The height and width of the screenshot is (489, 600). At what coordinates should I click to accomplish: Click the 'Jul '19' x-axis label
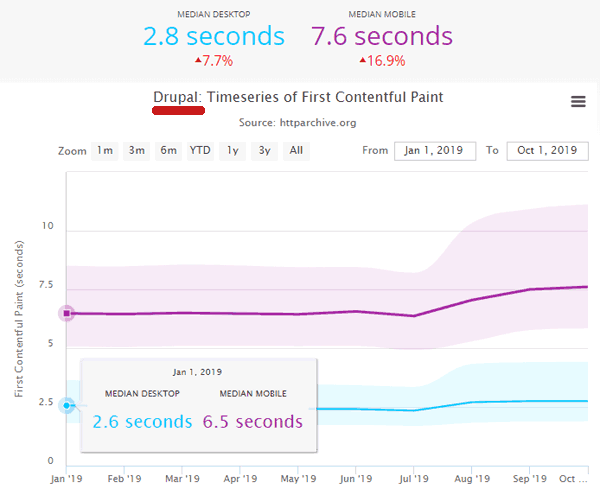(414, 479)
